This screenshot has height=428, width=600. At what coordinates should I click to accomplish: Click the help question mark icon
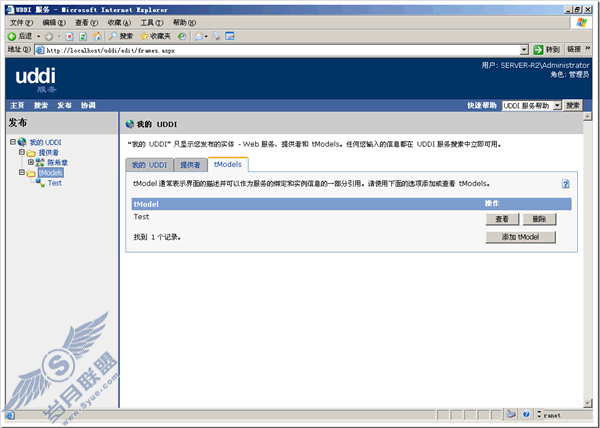point(566,184)
